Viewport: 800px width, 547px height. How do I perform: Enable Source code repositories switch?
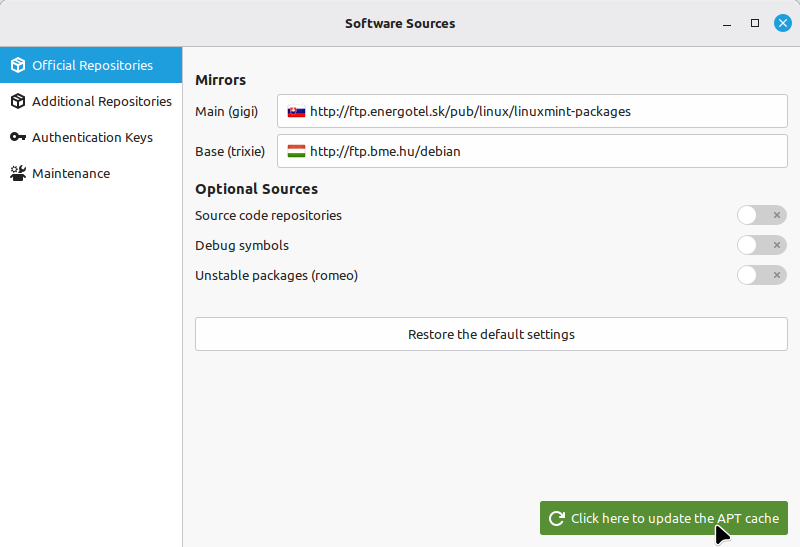(x=761, y=215)
